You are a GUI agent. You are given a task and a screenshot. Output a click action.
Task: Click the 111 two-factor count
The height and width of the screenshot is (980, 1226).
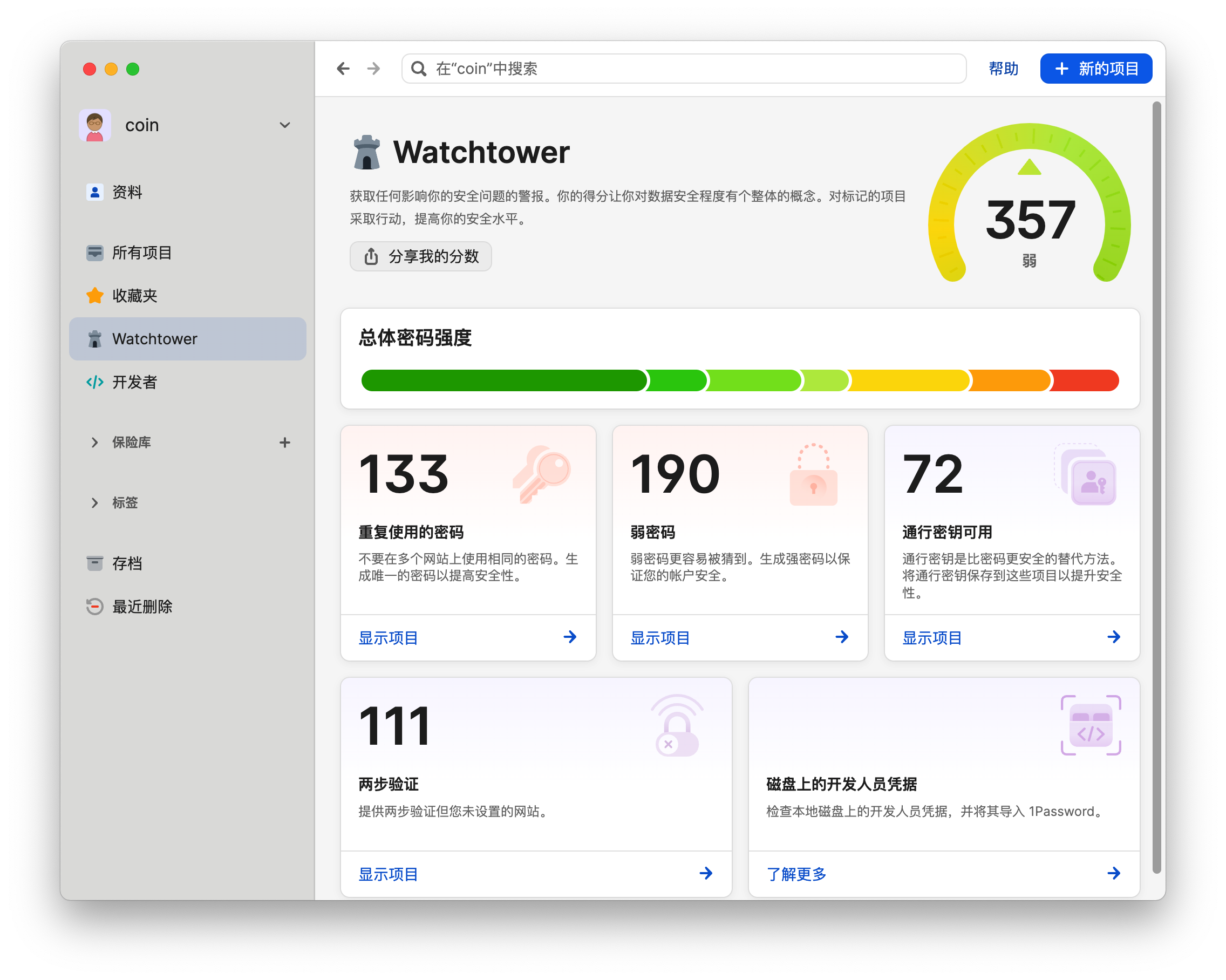coord(394,726)
